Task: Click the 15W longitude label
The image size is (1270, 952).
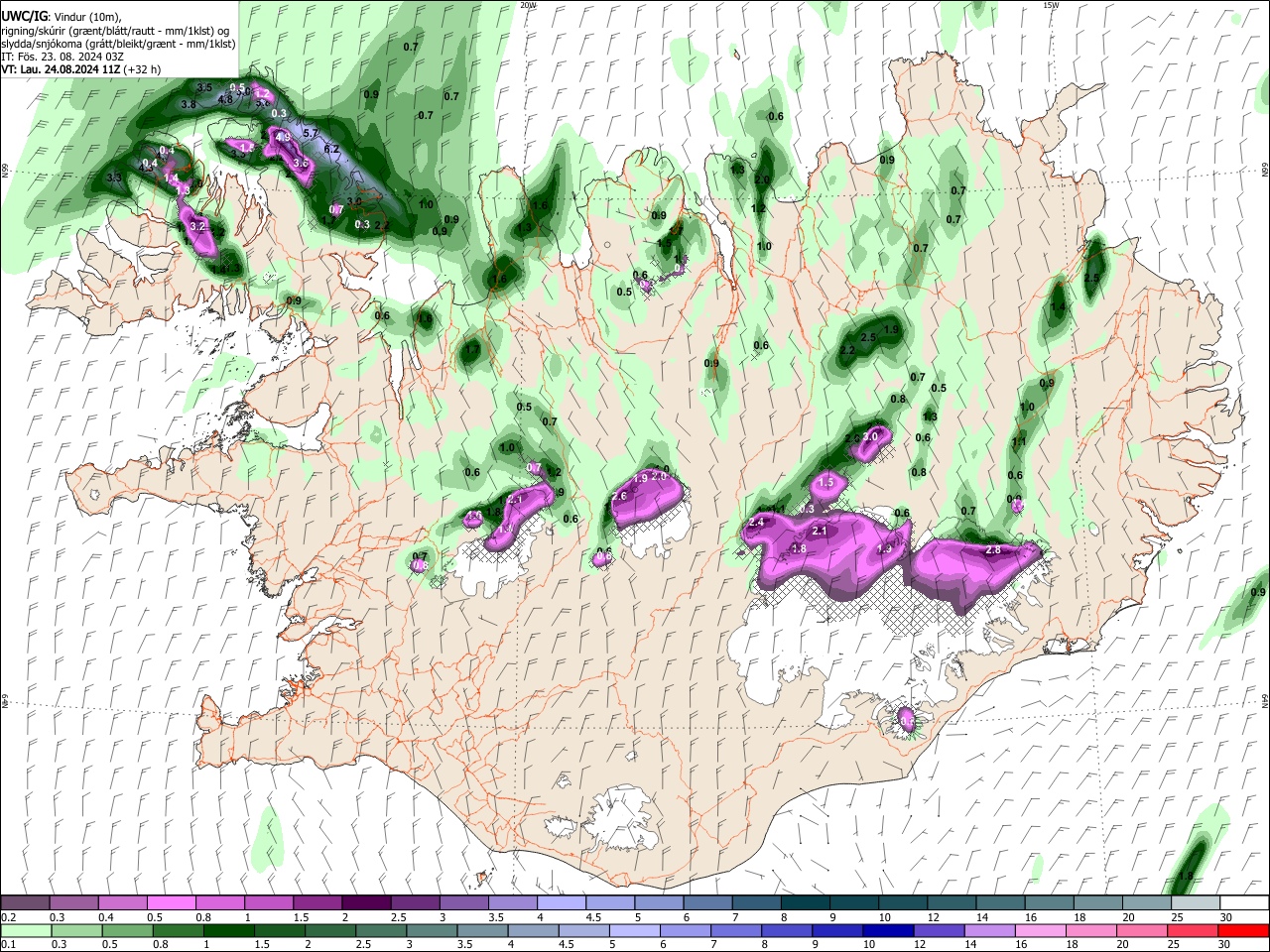Action: tap(1051, 5)
